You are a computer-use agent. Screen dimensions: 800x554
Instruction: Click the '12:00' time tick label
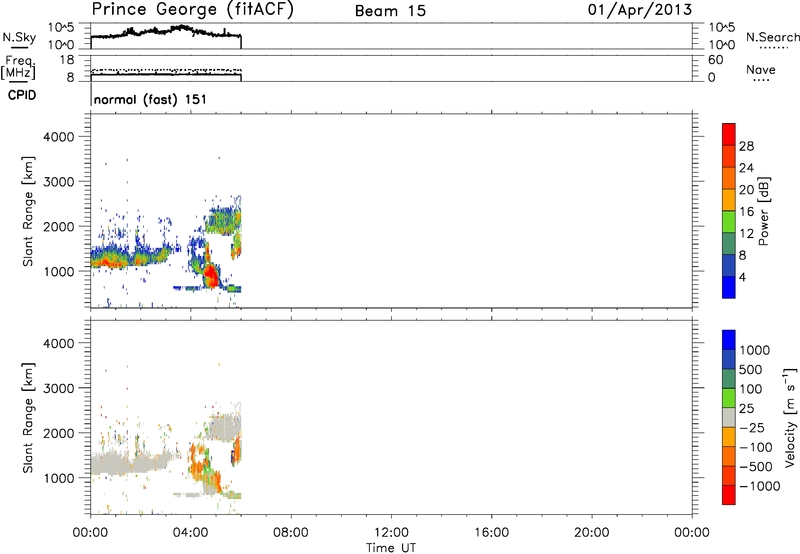[391, 533]
